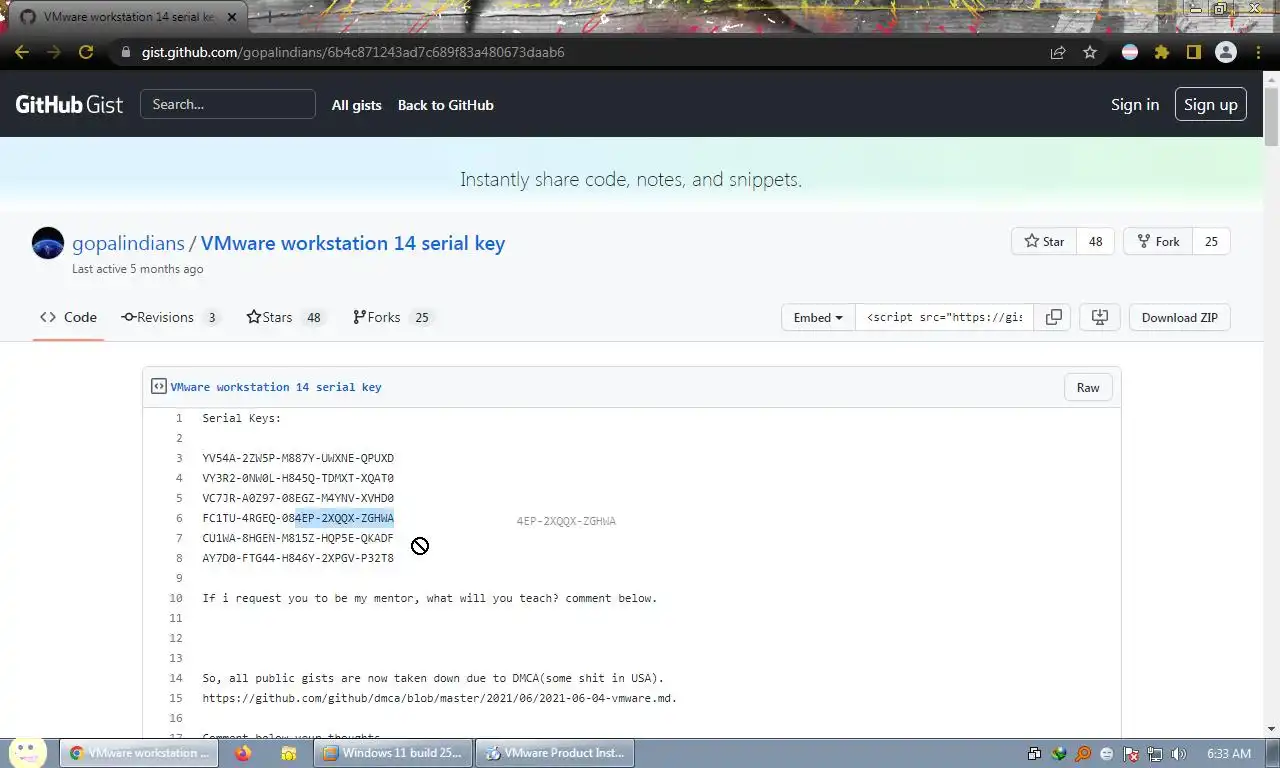Image resolution: width=1280 pixels, height=768 pixels.
Task: Open the VMware workstation 14 serial key title link
Action: [x=353, y=243]
